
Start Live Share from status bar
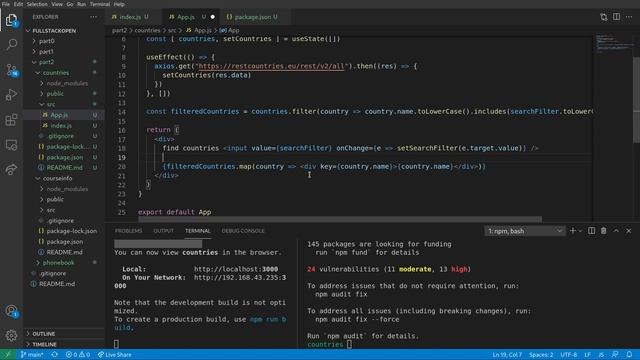coord(115,355)
